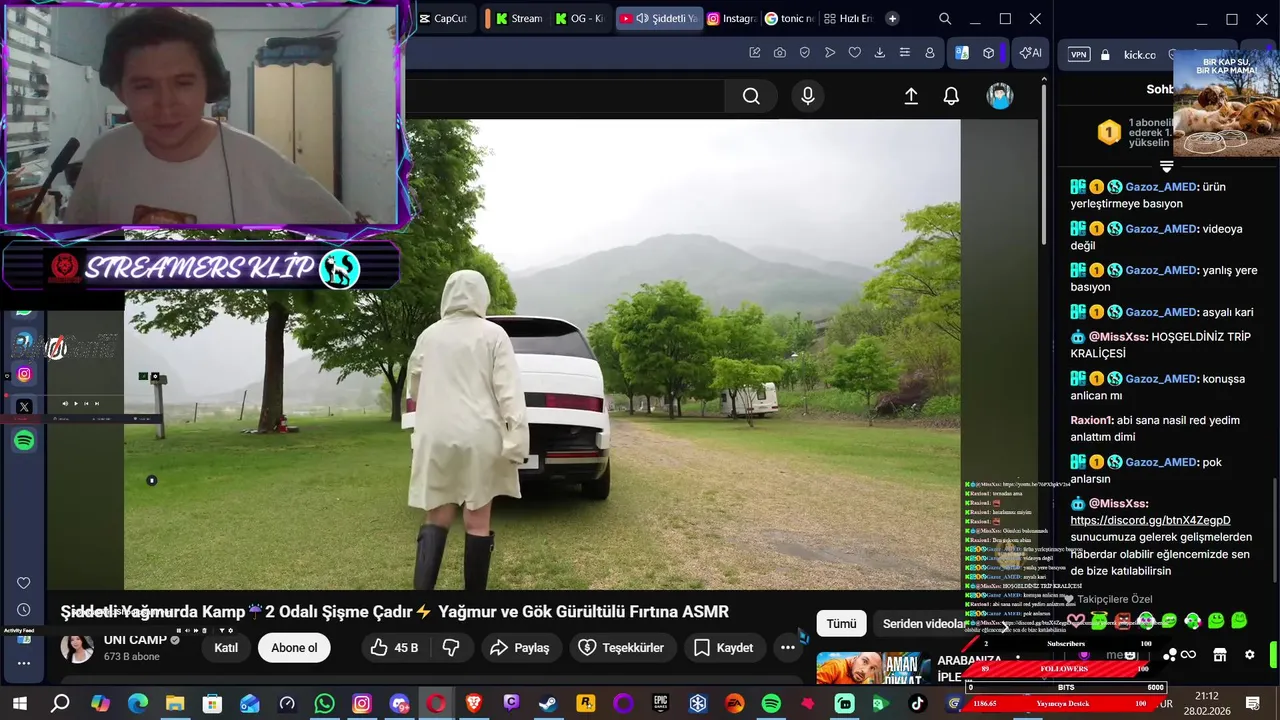
Task: Switch to the Stream Kick tab
Action: point(518,19)
